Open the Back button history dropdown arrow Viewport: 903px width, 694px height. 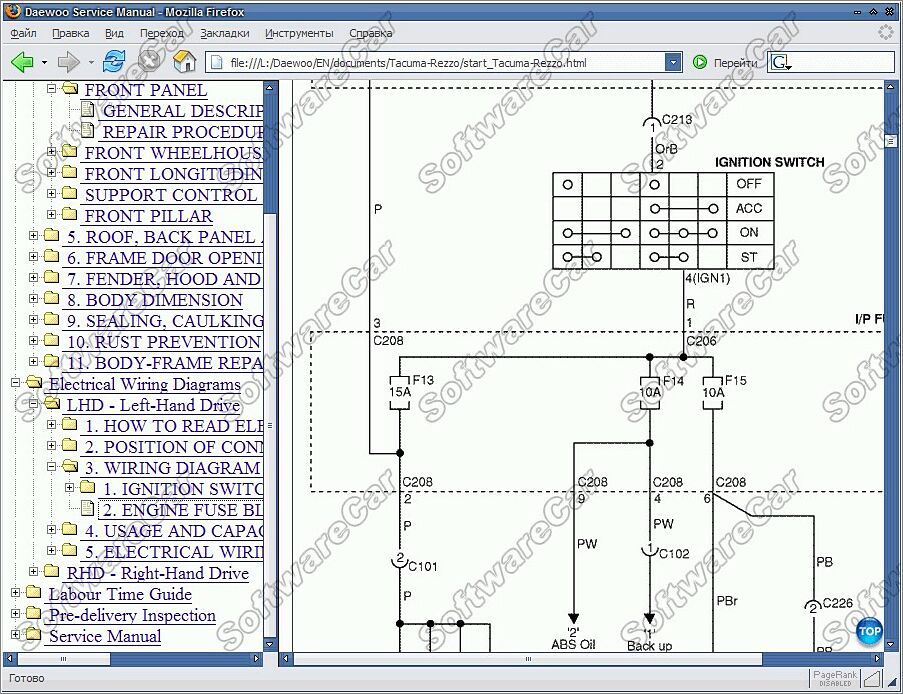pos(44,63)
